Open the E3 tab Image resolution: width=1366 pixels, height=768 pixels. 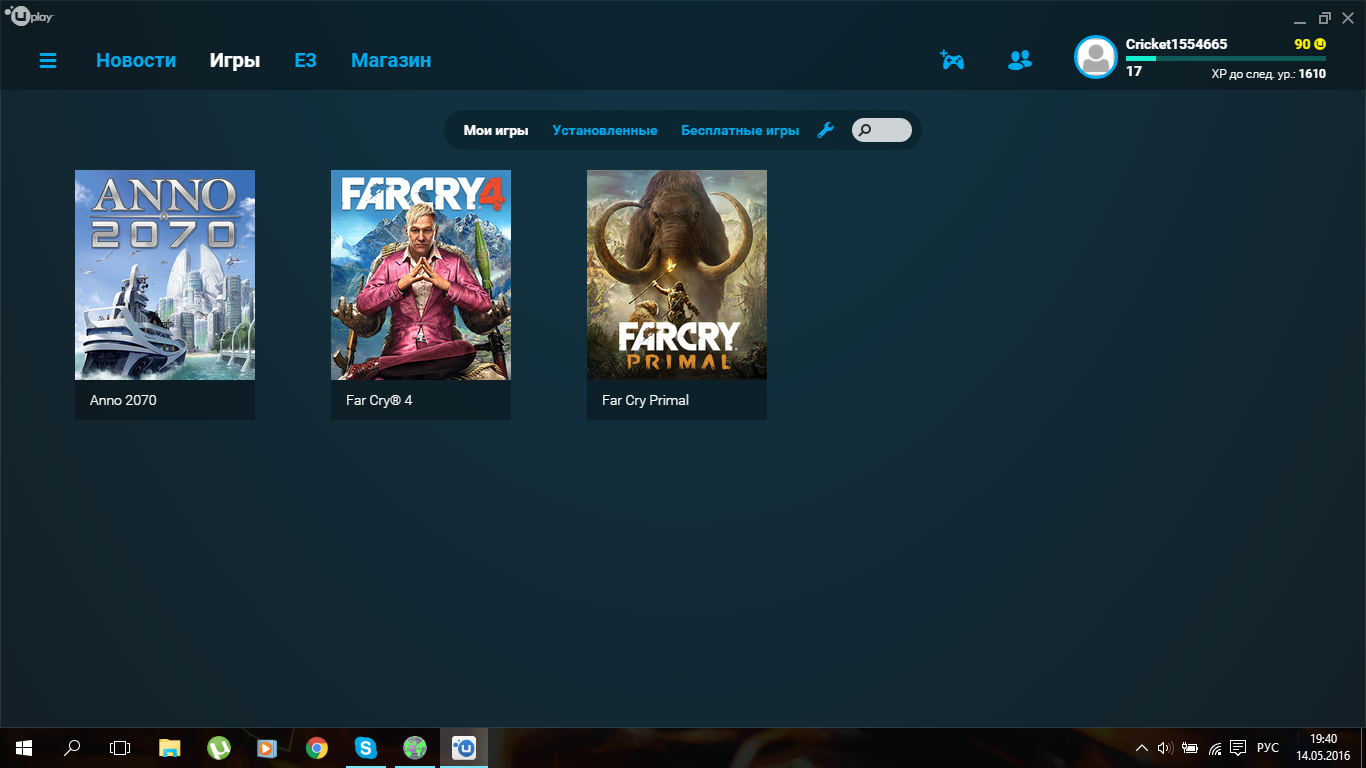305,60
